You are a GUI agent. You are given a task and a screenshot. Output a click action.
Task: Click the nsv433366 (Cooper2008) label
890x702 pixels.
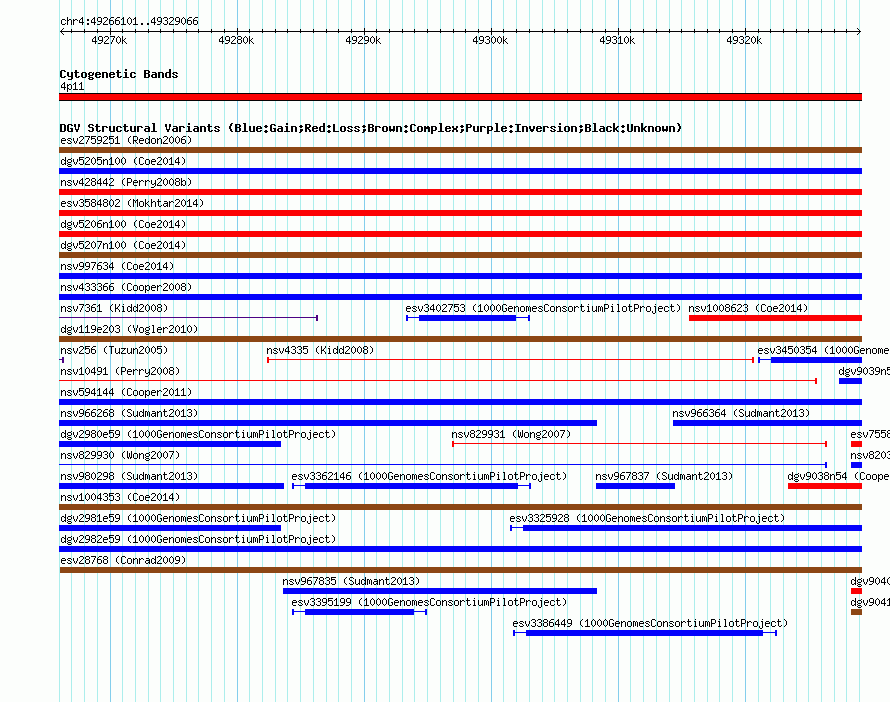[x=126, y=287]
